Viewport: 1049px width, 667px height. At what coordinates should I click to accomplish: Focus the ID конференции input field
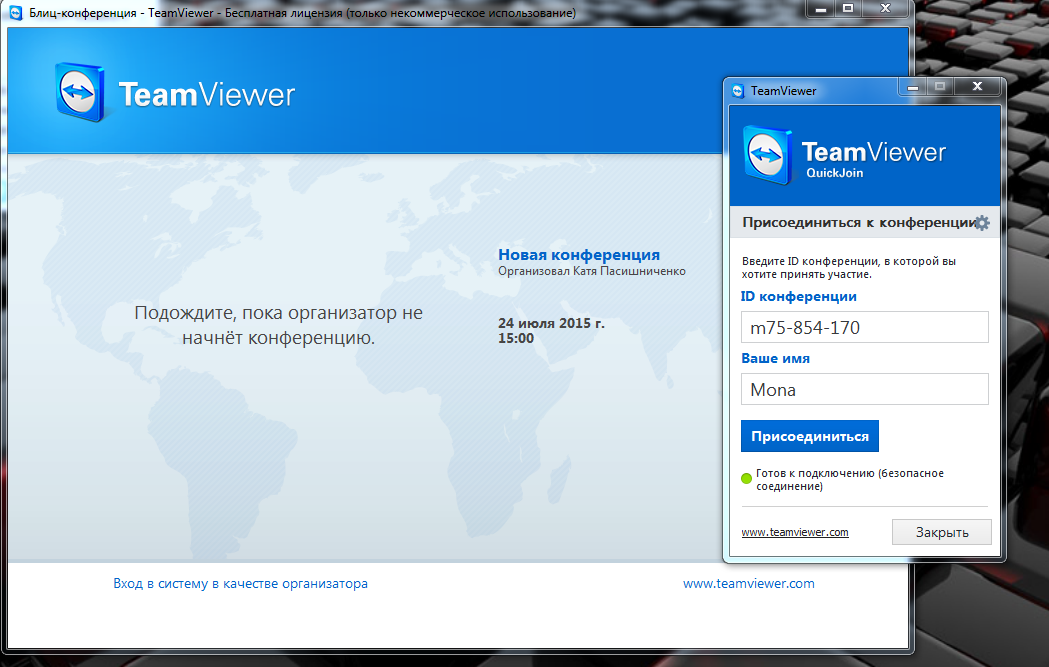864,327
